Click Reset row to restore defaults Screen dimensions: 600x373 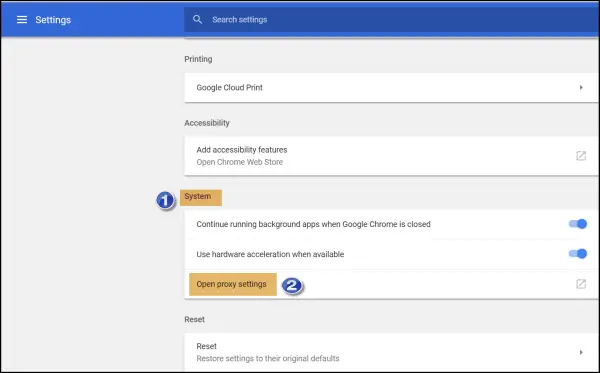click(x=391, y=352)
